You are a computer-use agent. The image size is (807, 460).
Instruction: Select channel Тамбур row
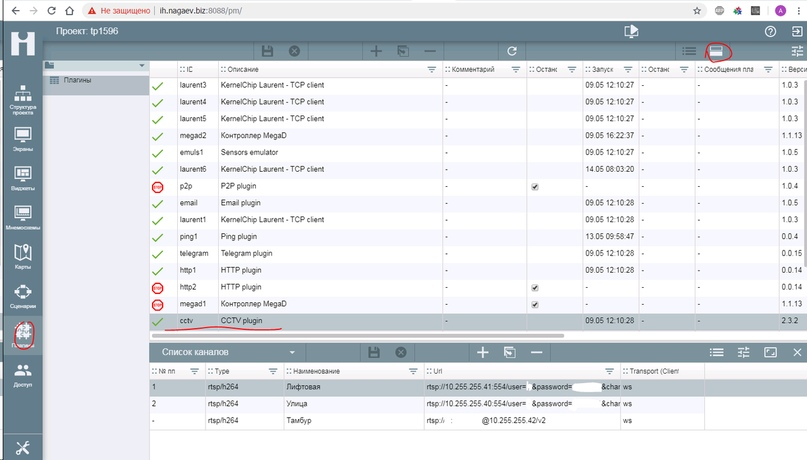pos(427,421)
